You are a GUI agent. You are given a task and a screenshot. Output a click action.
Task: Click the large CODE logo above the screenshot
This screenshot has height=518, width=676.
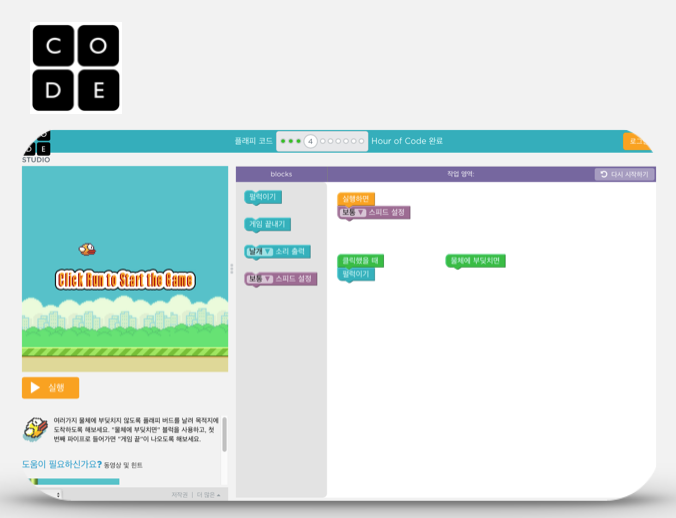point(76,68)
